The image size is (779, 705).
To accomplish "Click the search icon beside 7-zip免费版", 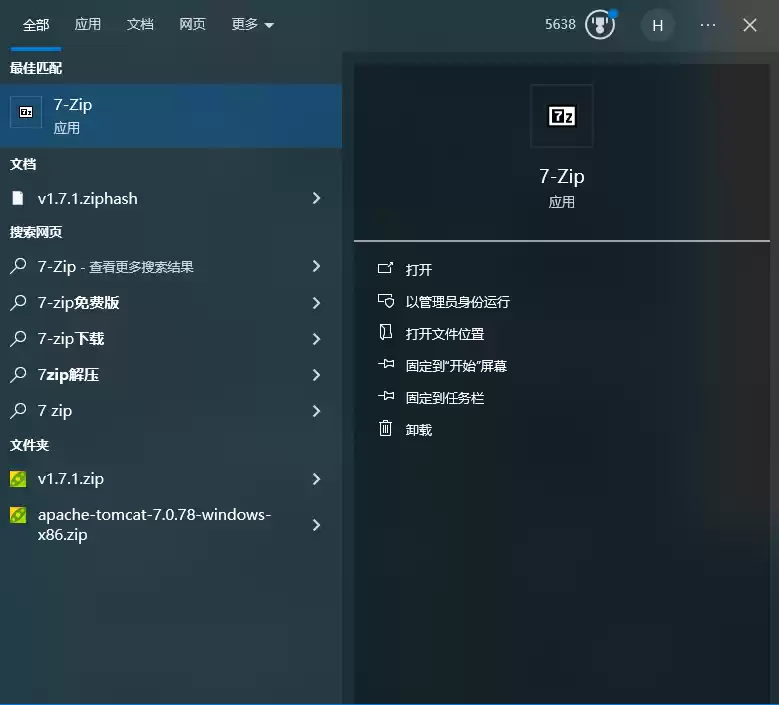I will click(18, 303).
